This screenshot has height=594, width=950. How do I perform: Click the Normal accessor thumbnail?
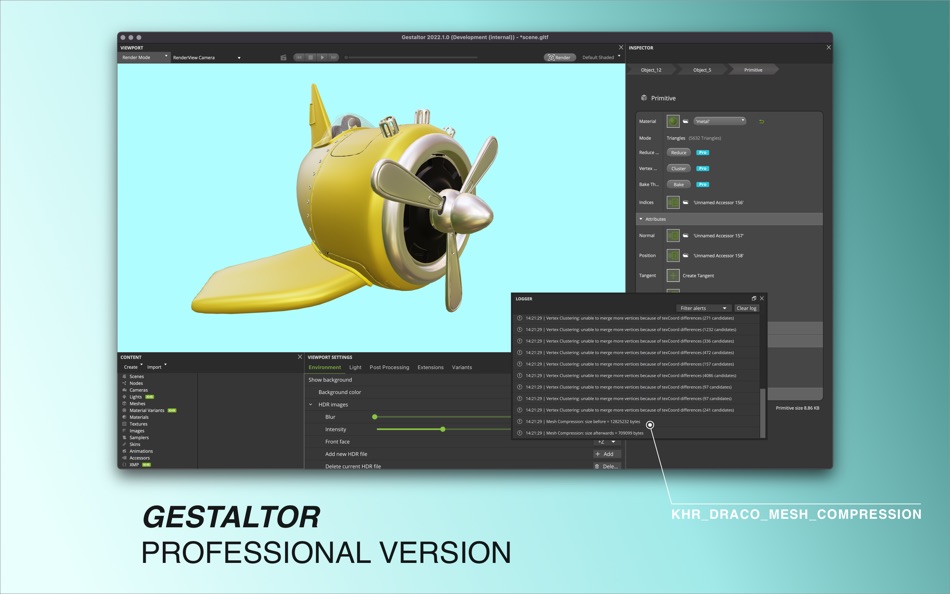(x=673, y=235)
